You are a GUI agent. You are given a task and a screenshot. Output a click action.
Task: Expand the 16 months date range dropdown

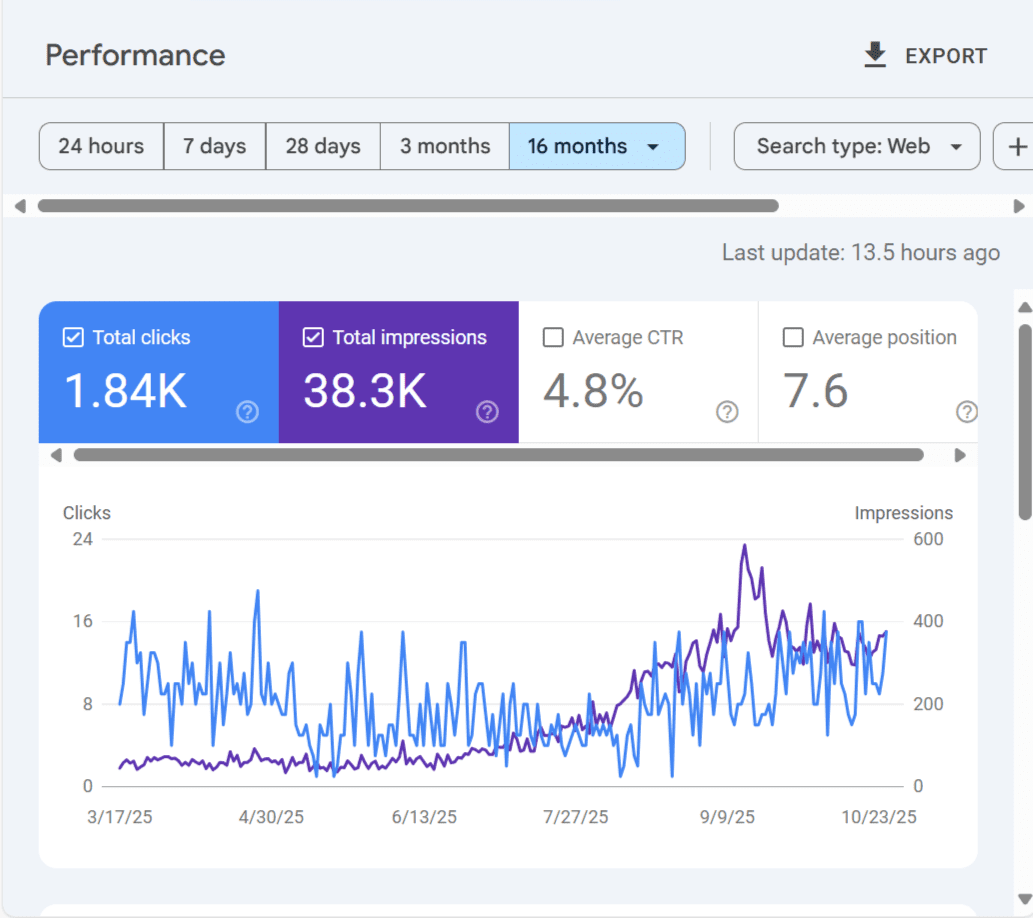(x=653, y=147)
